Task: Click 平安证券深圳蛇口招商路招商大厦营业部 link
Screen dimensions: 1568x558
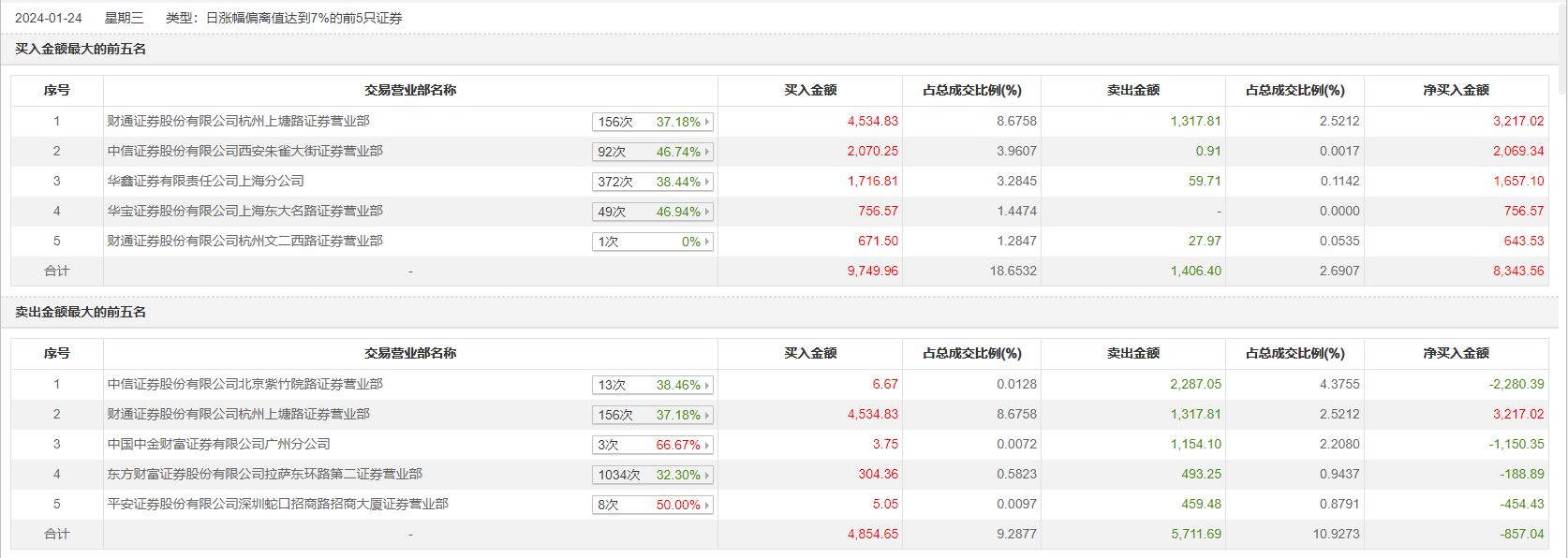Action: (x=277, y=504)
